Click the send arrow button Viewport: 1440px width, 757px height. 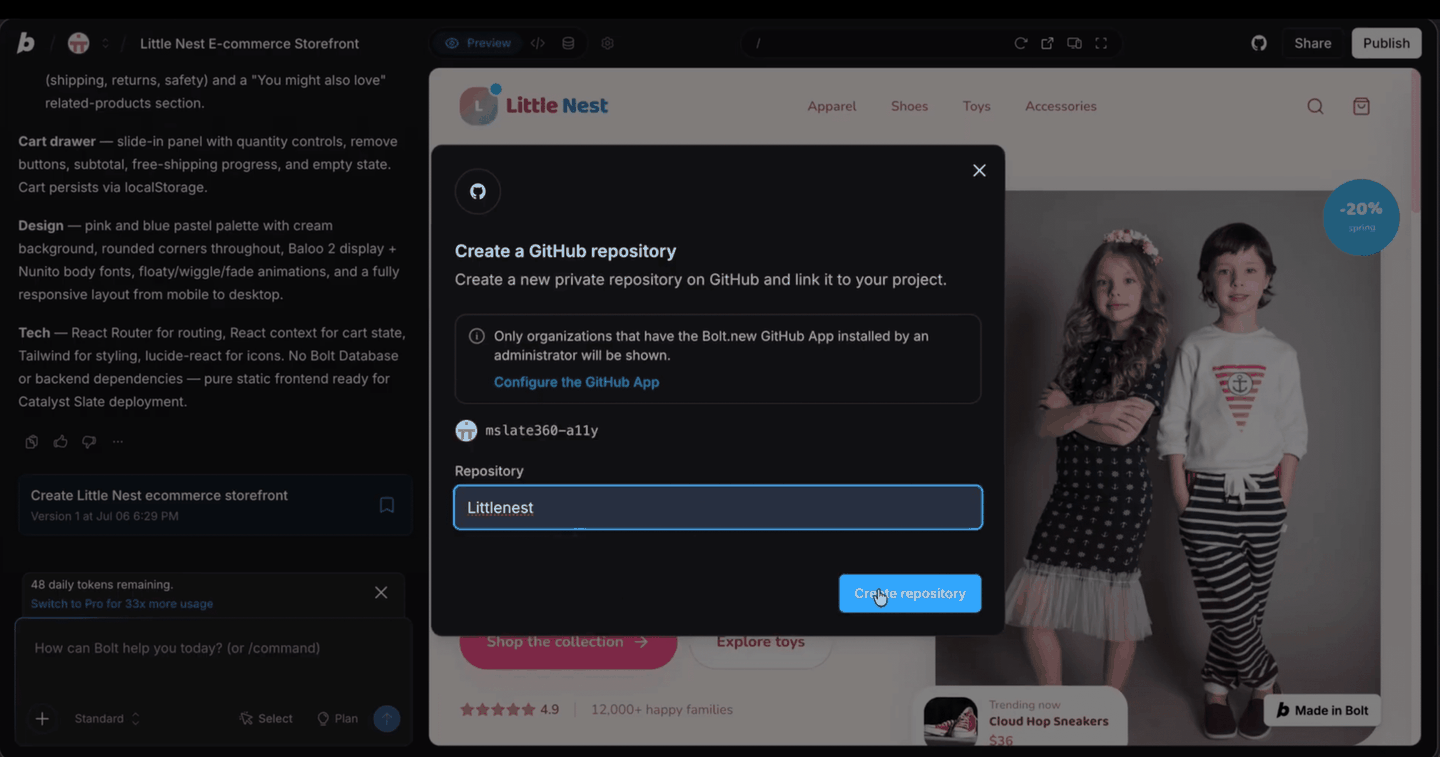coord(387,719)
